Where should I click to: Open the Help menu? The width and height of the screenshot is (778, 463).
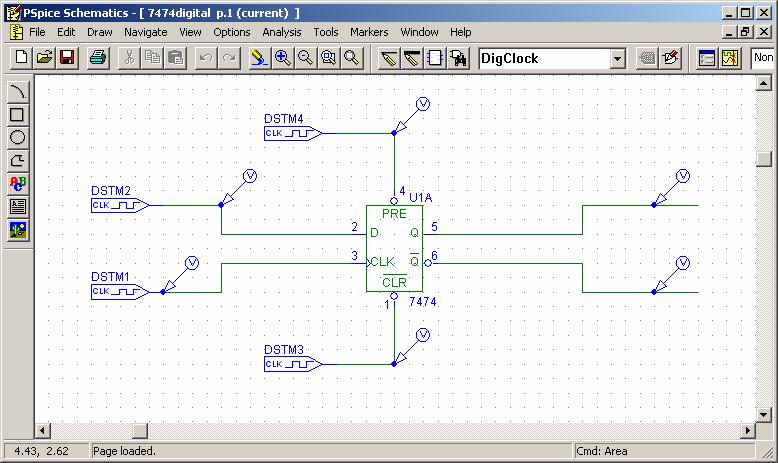[x=460, y=32]
